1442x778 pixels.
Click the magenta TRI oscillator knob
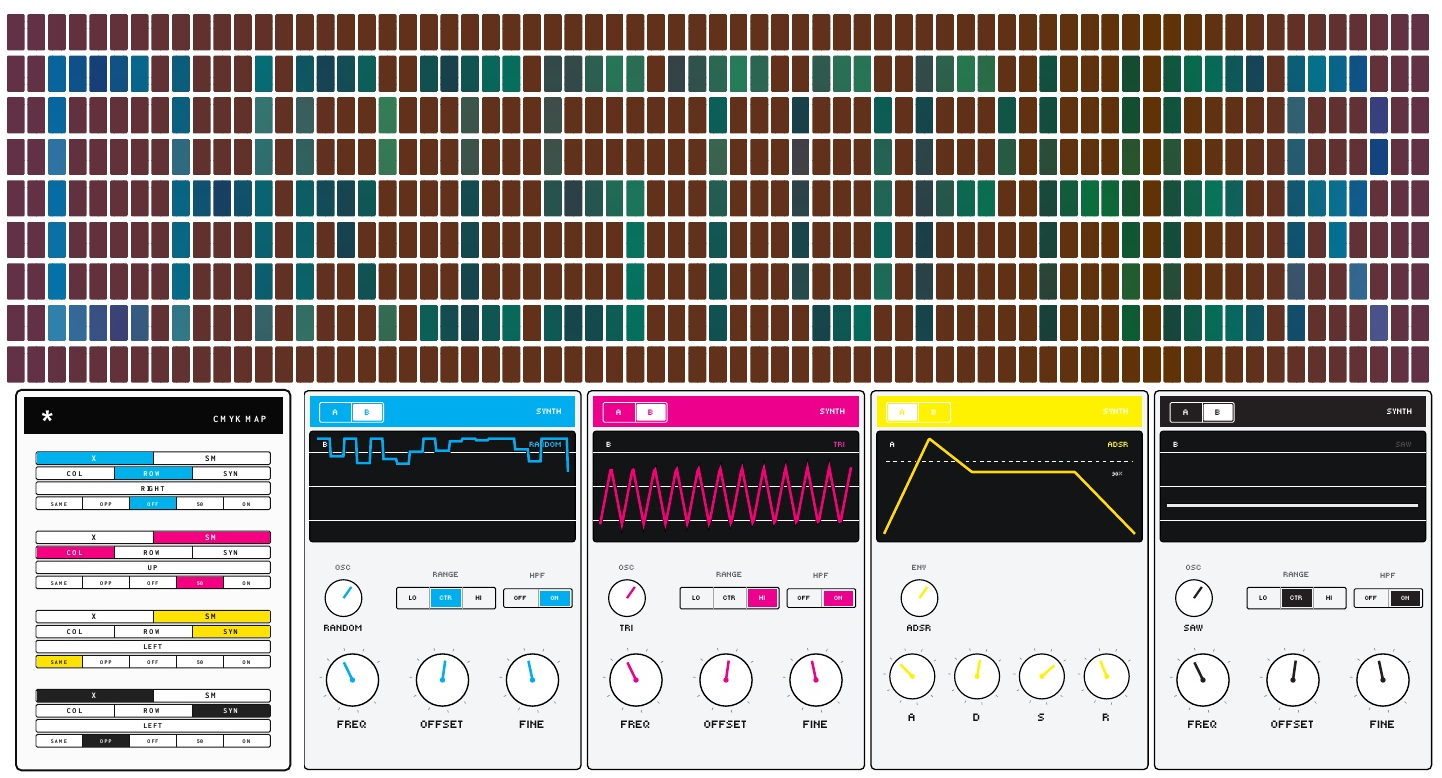[627, 598]
